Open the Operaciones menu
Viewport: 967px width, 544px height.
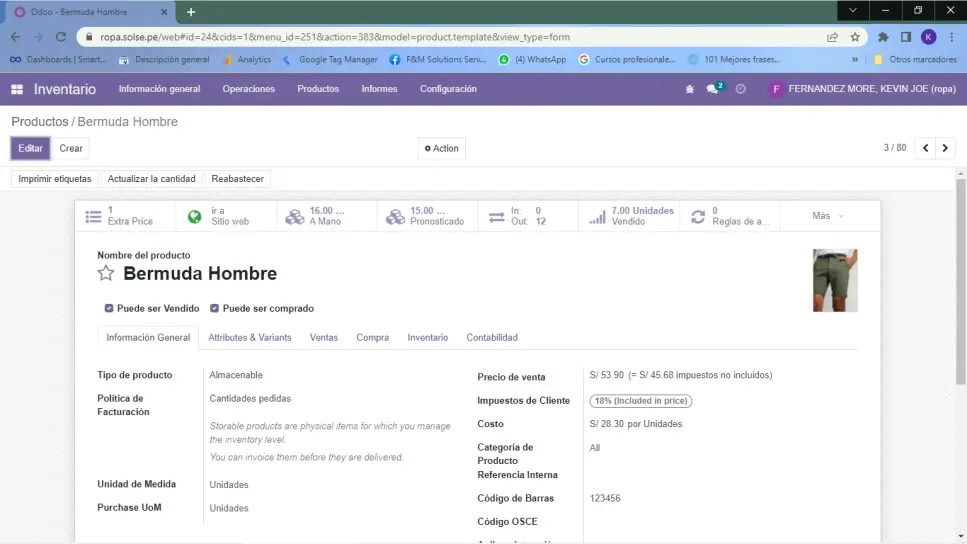(x=248, y=89)
